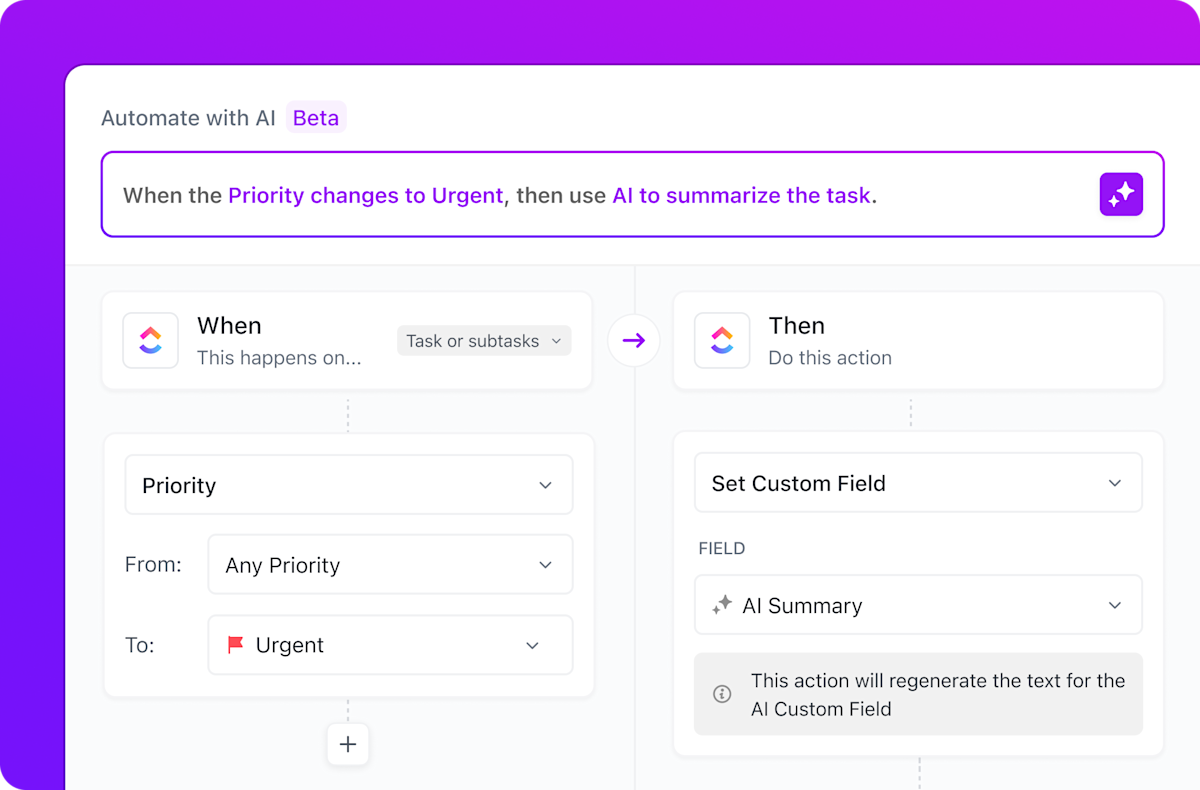Image resolution: width=1200 pixels, height=790 pixels.
Task: Click the AI to summarize the task link
Action: [741, 195]
